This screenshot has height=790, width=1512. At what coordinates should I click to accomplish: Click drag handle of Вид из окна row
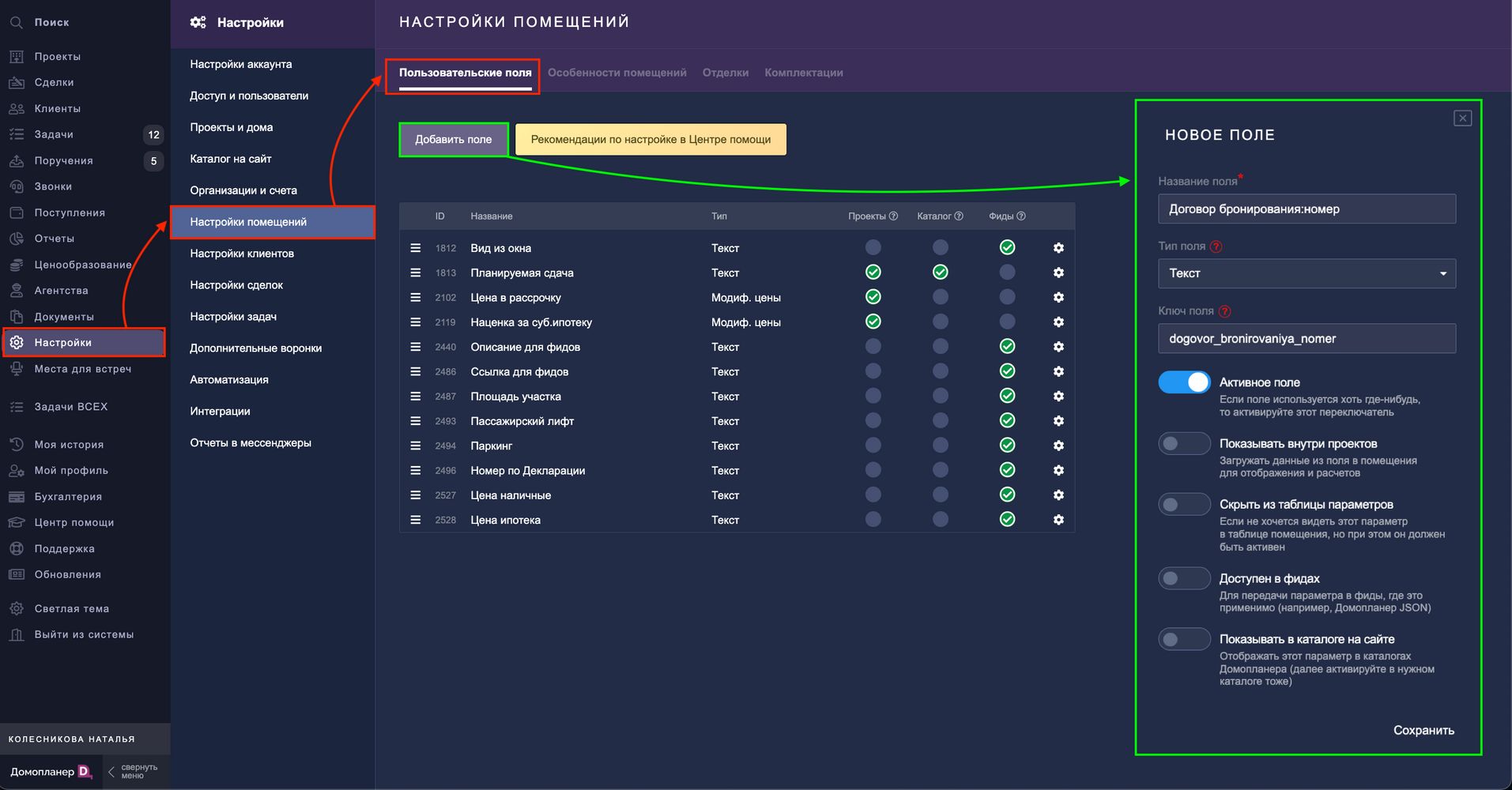[x=415, y=248]
